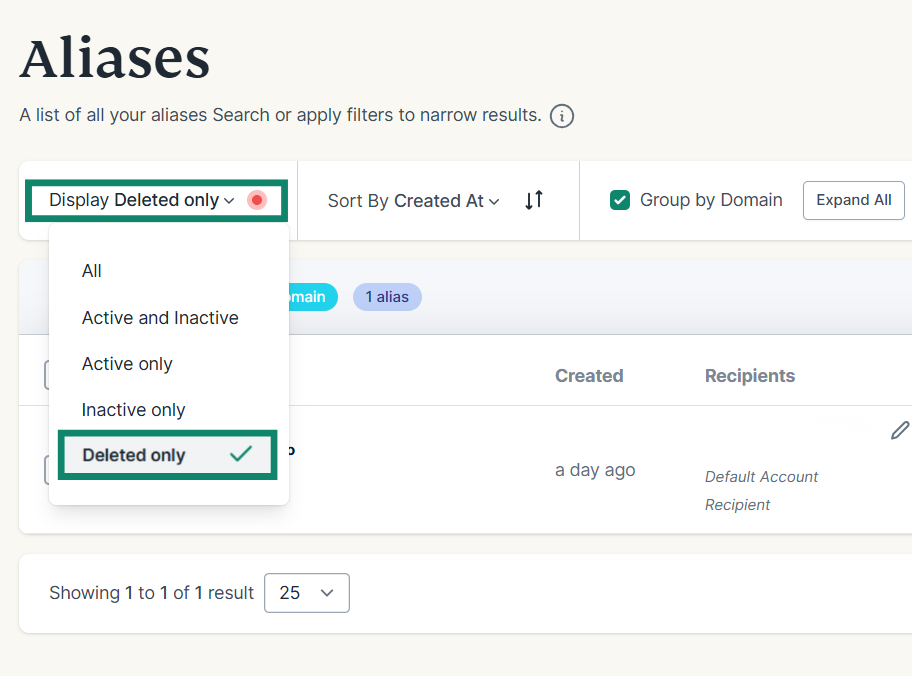Image resolution: width=912 pixels, height=676 pixels.
Task: Open the Display Deleted only dropdown
Action: [142, 200]
